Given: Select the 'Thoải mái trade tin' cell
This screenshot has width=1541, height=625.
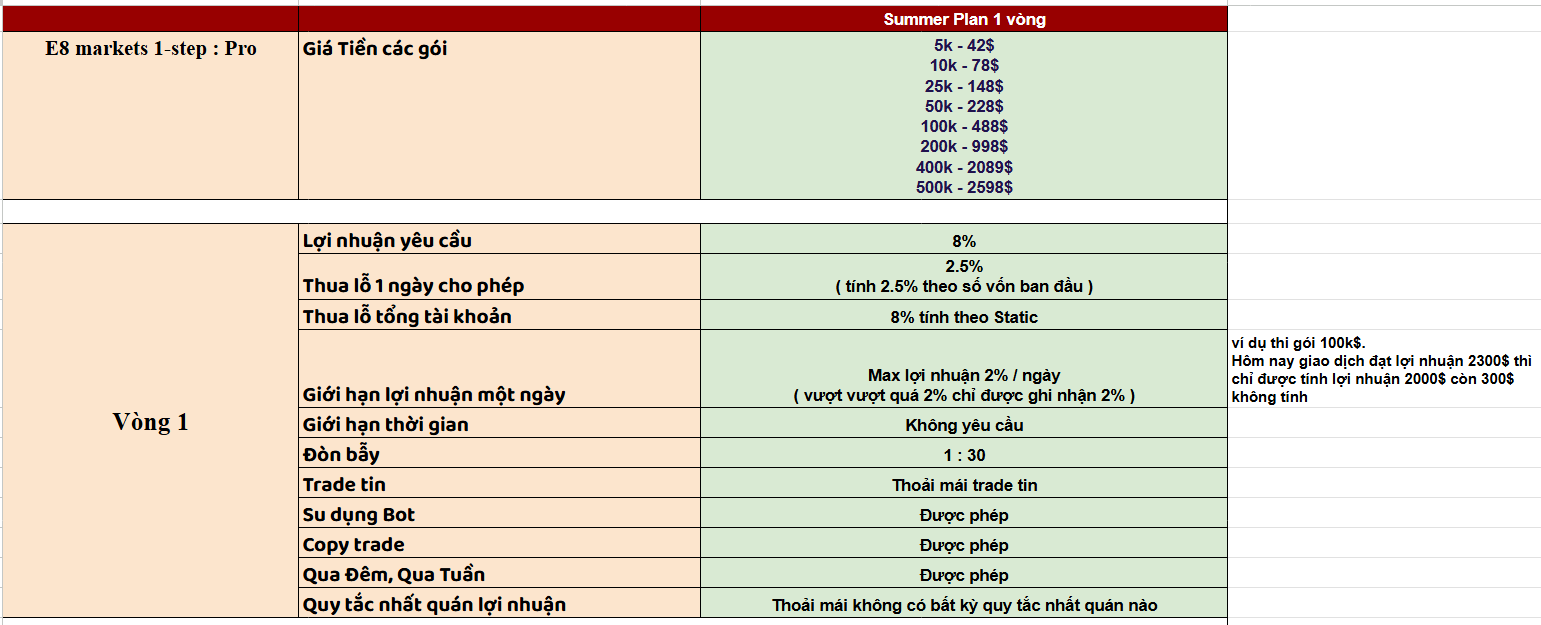Looking at the screenshot, I should [964, 483].
